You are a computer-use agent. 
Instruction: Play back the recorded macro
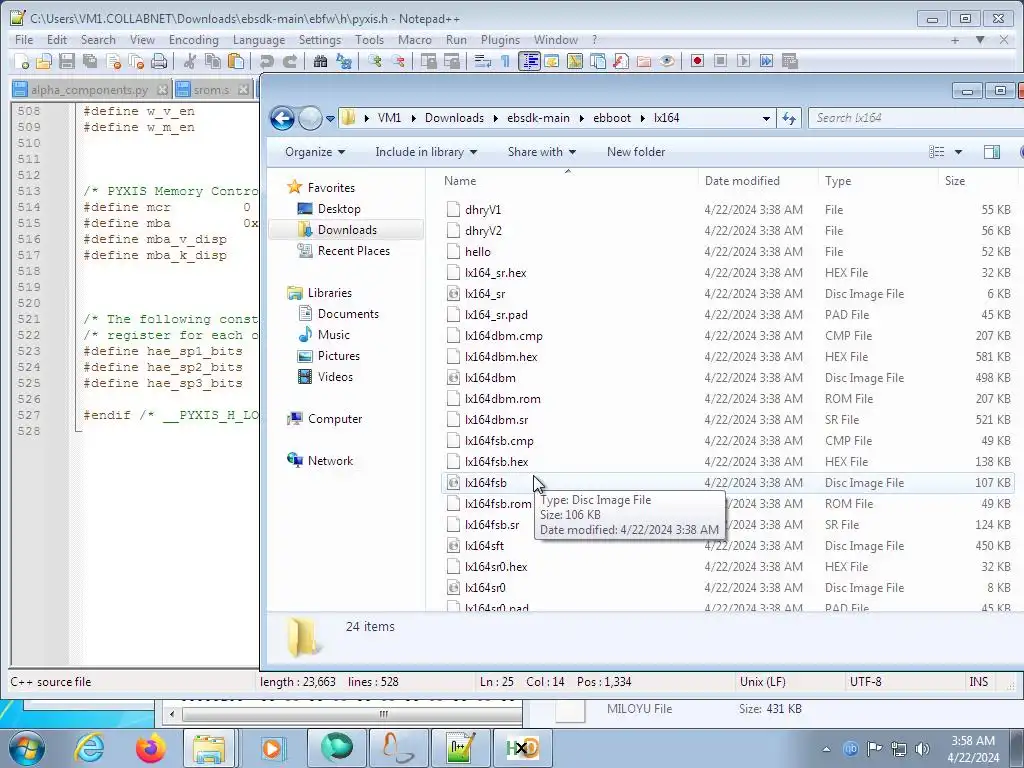[743, 61]
